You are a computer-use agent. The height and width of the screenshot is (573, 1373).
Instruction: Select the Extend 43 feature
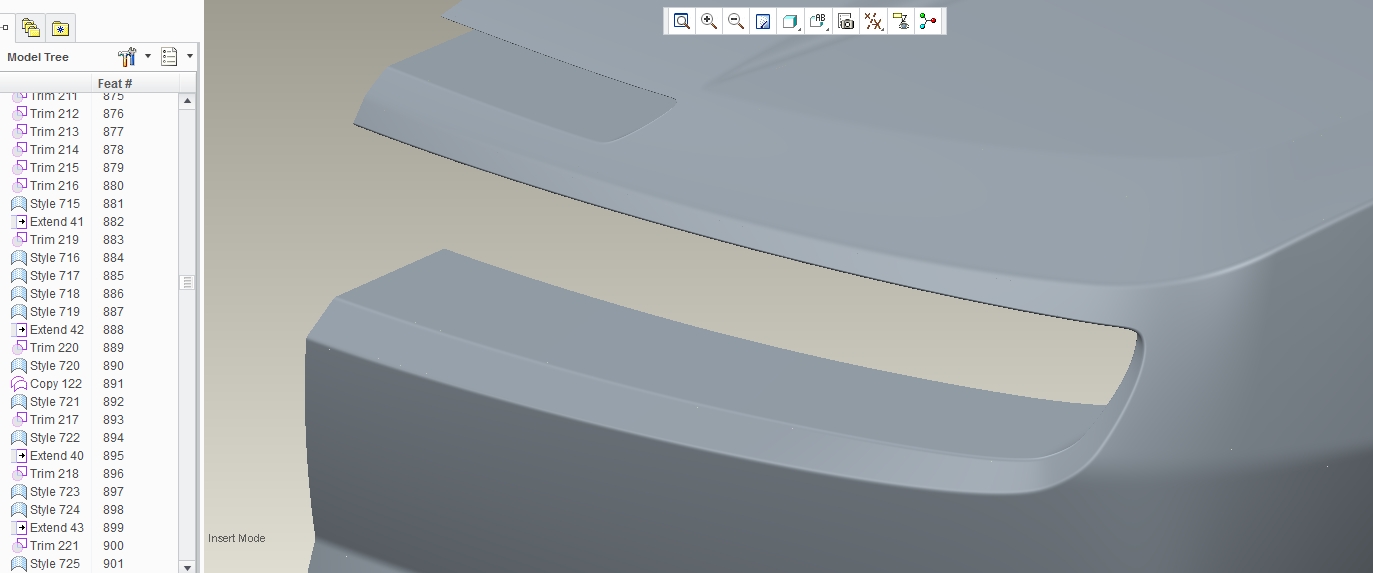pos(47,528)
